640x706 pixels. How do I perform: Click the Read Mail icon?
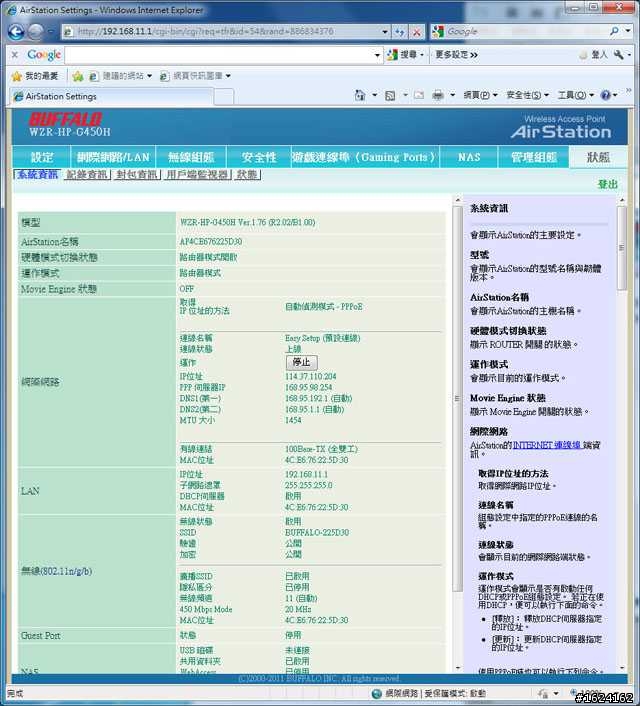419,95
